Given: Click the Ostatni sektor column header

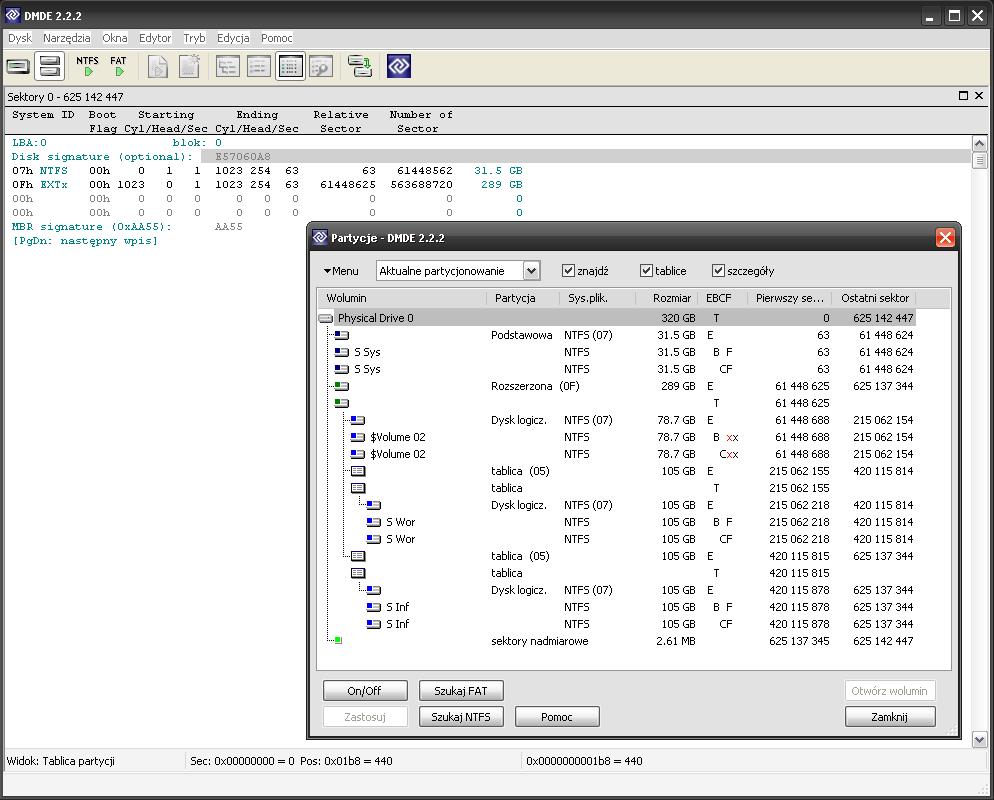Looking at the screenshot, I should [x=875, y=298].
